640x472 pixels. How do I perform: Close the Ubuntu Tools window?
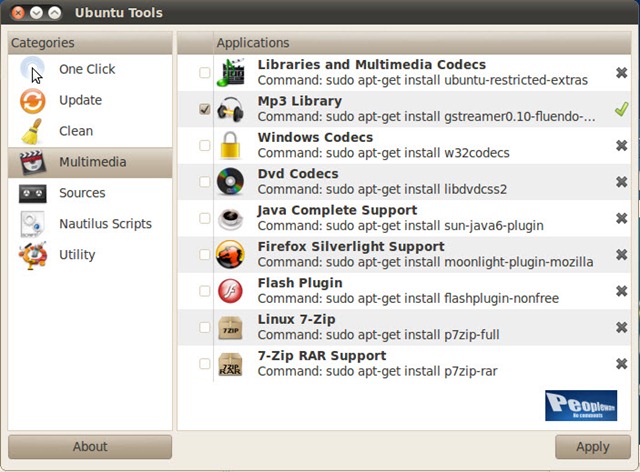(x=18, y=13)
